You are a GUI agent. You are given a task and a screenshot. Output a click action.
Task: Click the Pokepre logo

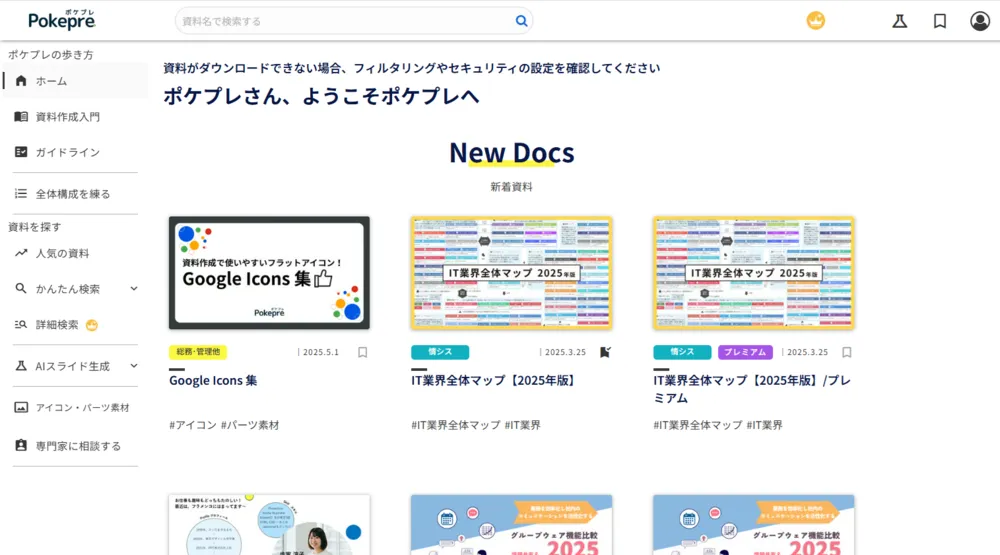pyautogui.click(x=61, y=20)
